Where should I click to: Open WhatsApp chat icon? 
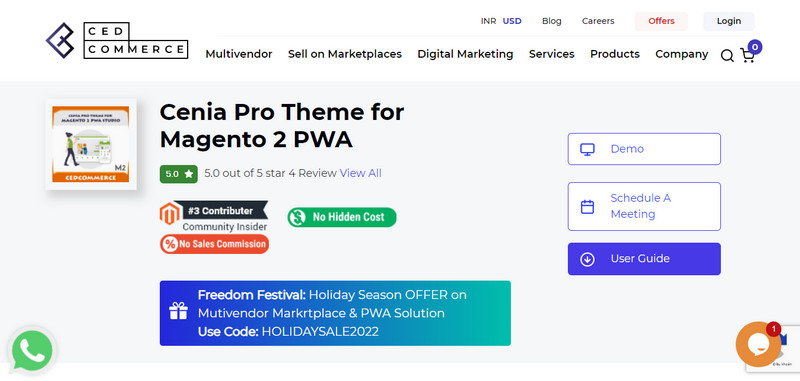pyautogui.click(x=32, y=351)
